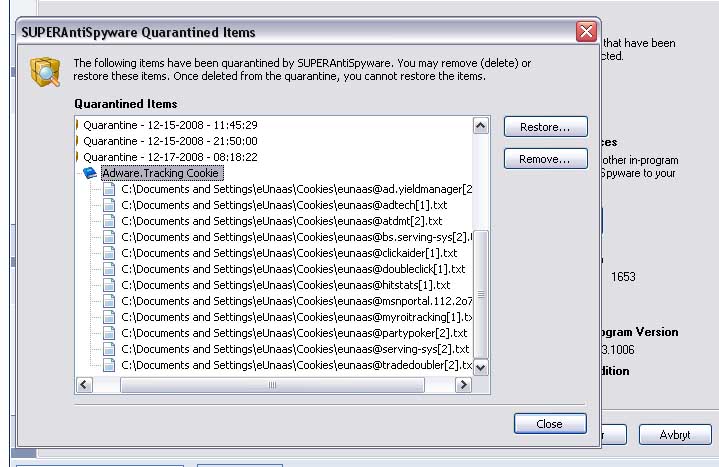Viewport: 719px width, 467px height.
Task: Click file icon next to doubleclick[1].txt
Action: tap(109, 269)
